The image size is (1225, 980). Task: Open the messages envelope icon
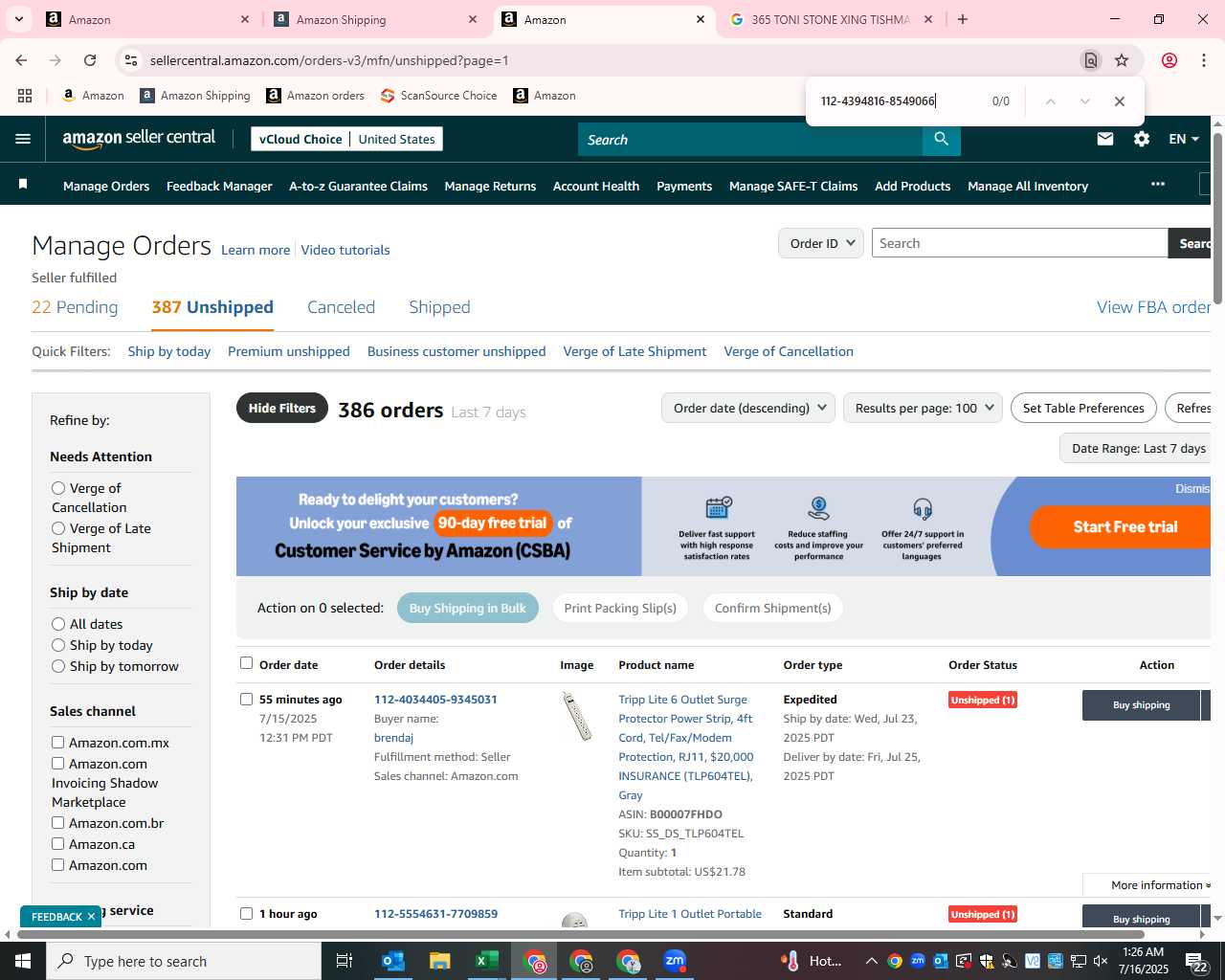click(1105, 139)
